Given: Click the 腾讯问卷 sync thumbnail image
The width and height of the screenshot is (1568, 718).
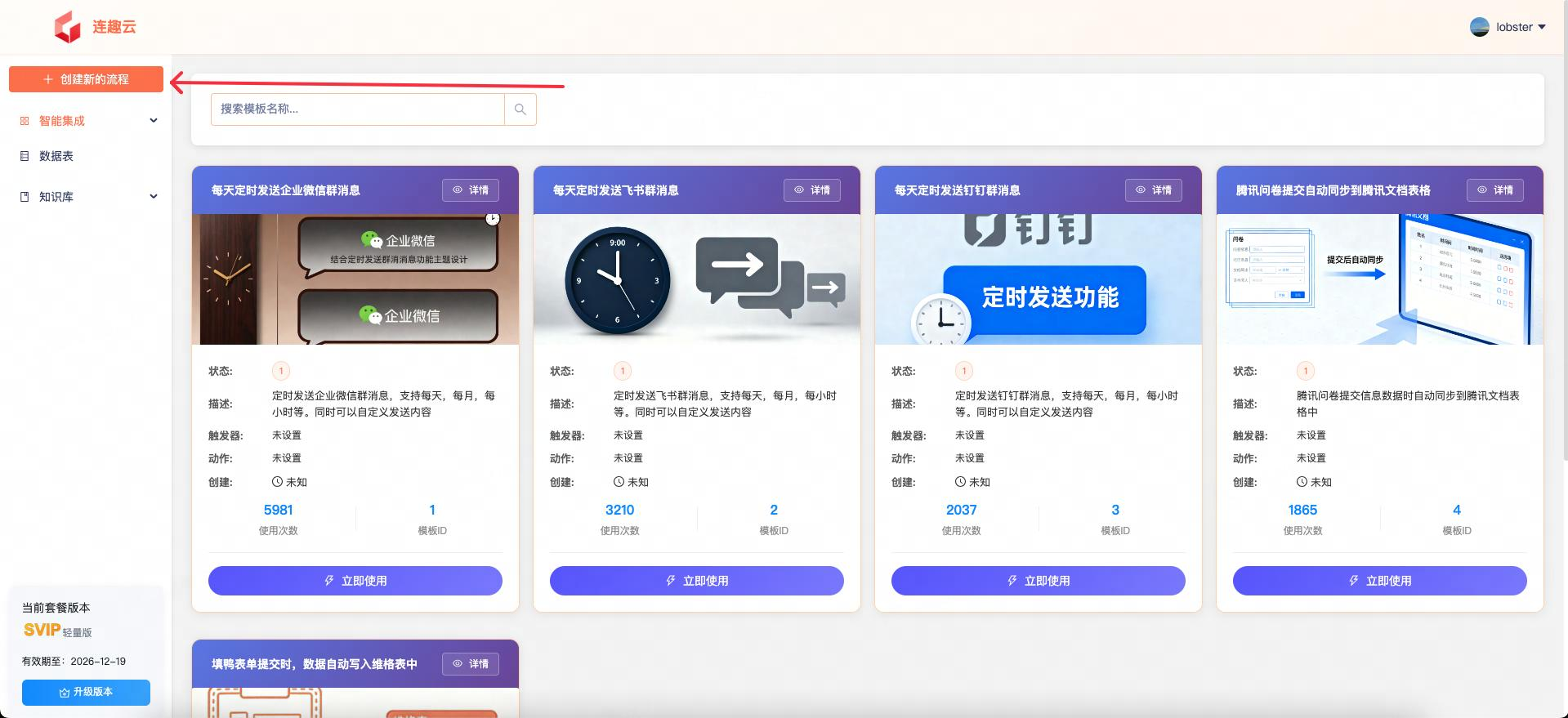Looking at the screenshot, I should point(1380,279).
